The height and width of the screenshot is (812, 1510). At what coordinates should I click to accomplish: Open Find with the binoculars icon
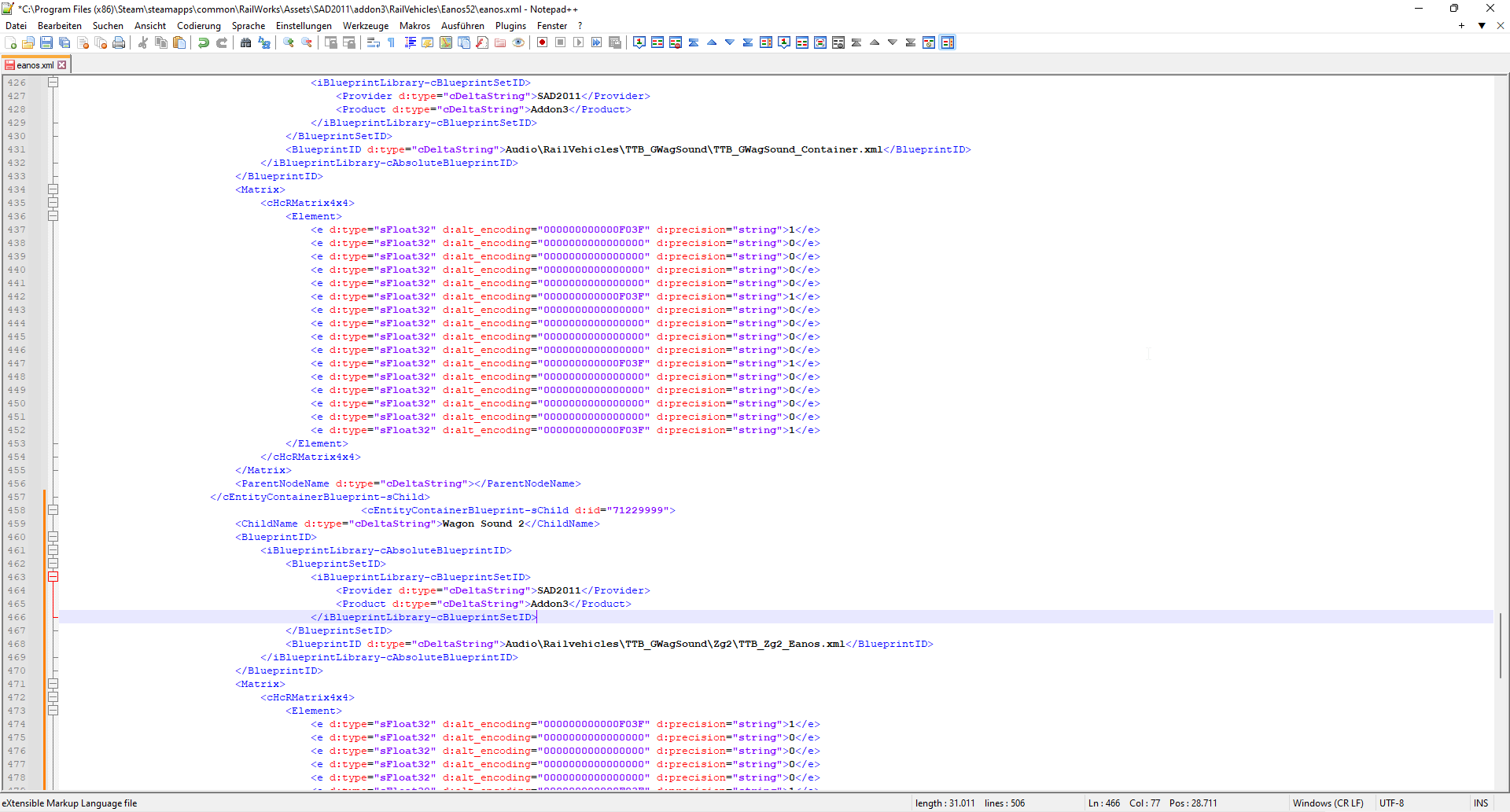pos(246,42)
